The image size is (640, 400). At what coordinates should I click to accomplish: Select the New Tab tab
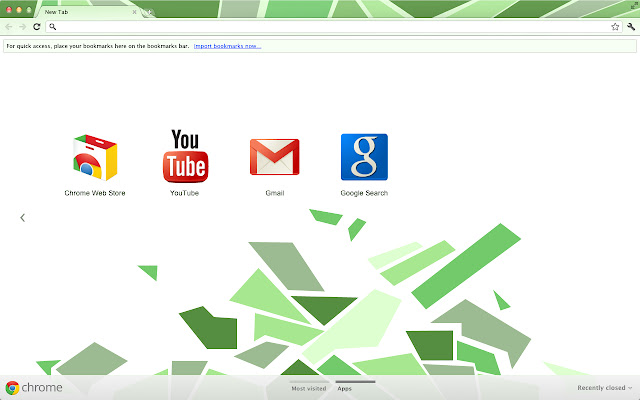tap(88, 12)
